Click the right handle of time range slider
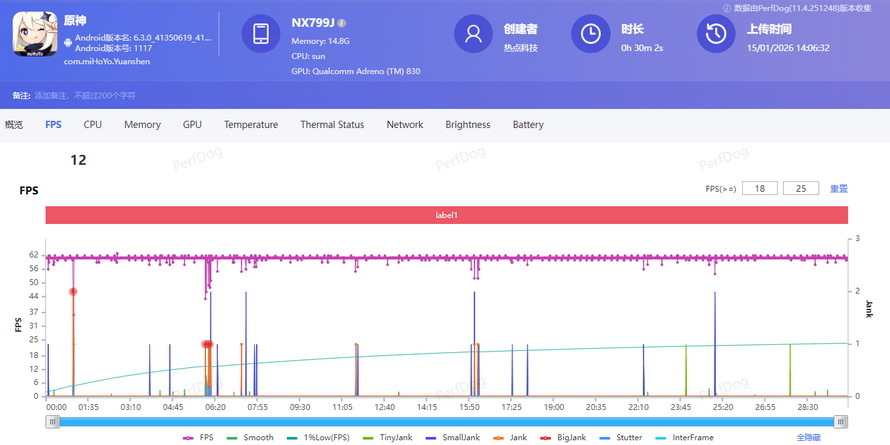The image size is (890, 445). click(841, 422)
